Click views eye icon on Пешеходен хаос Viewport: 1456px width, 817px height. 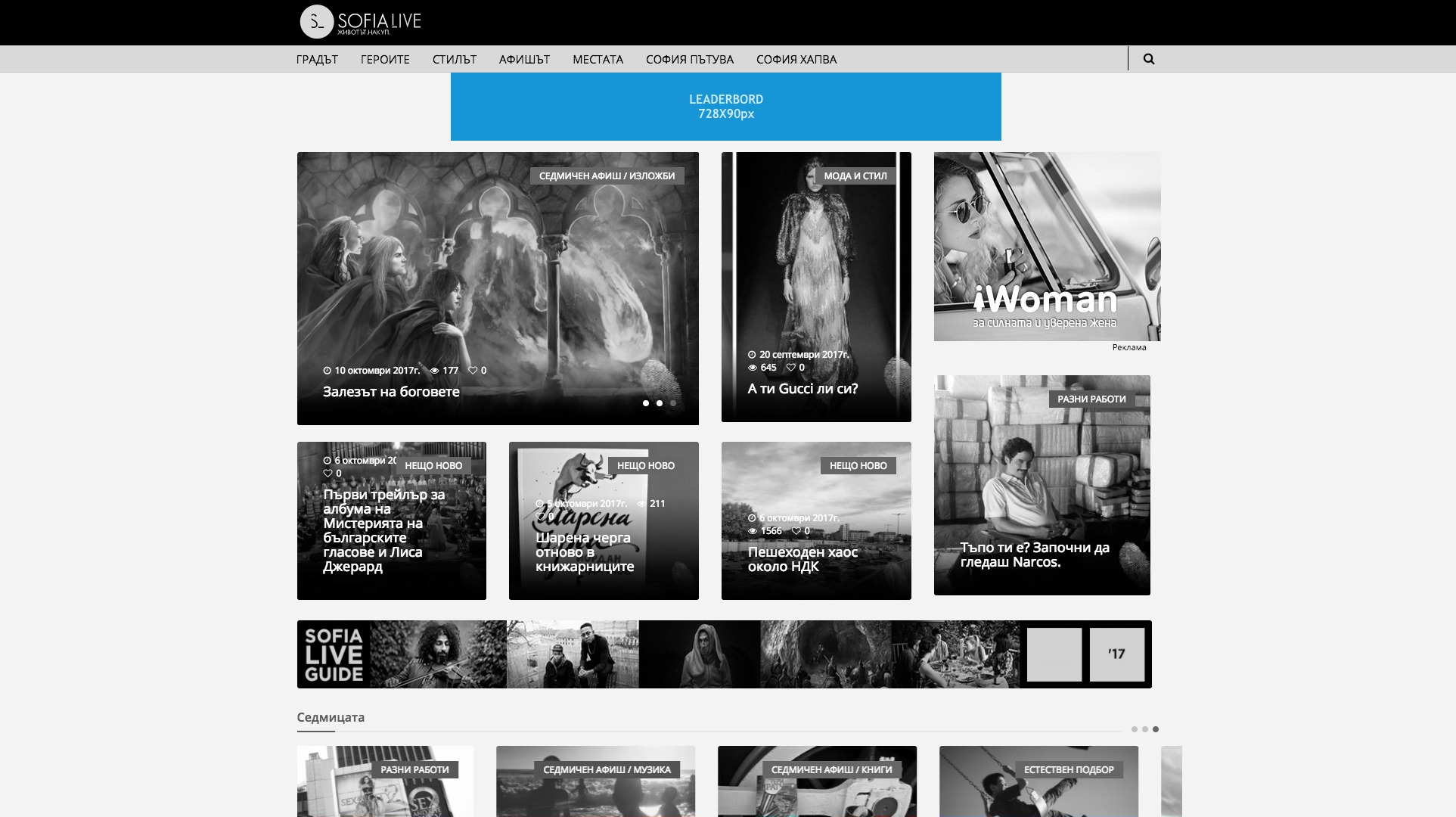(x=753, y=531)
